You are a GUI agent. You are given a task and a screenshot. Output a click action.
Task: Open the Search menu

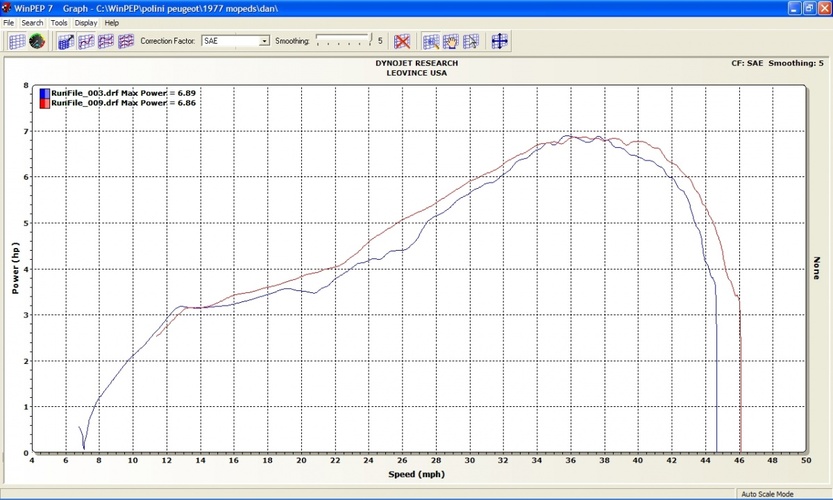coord(32,22)
